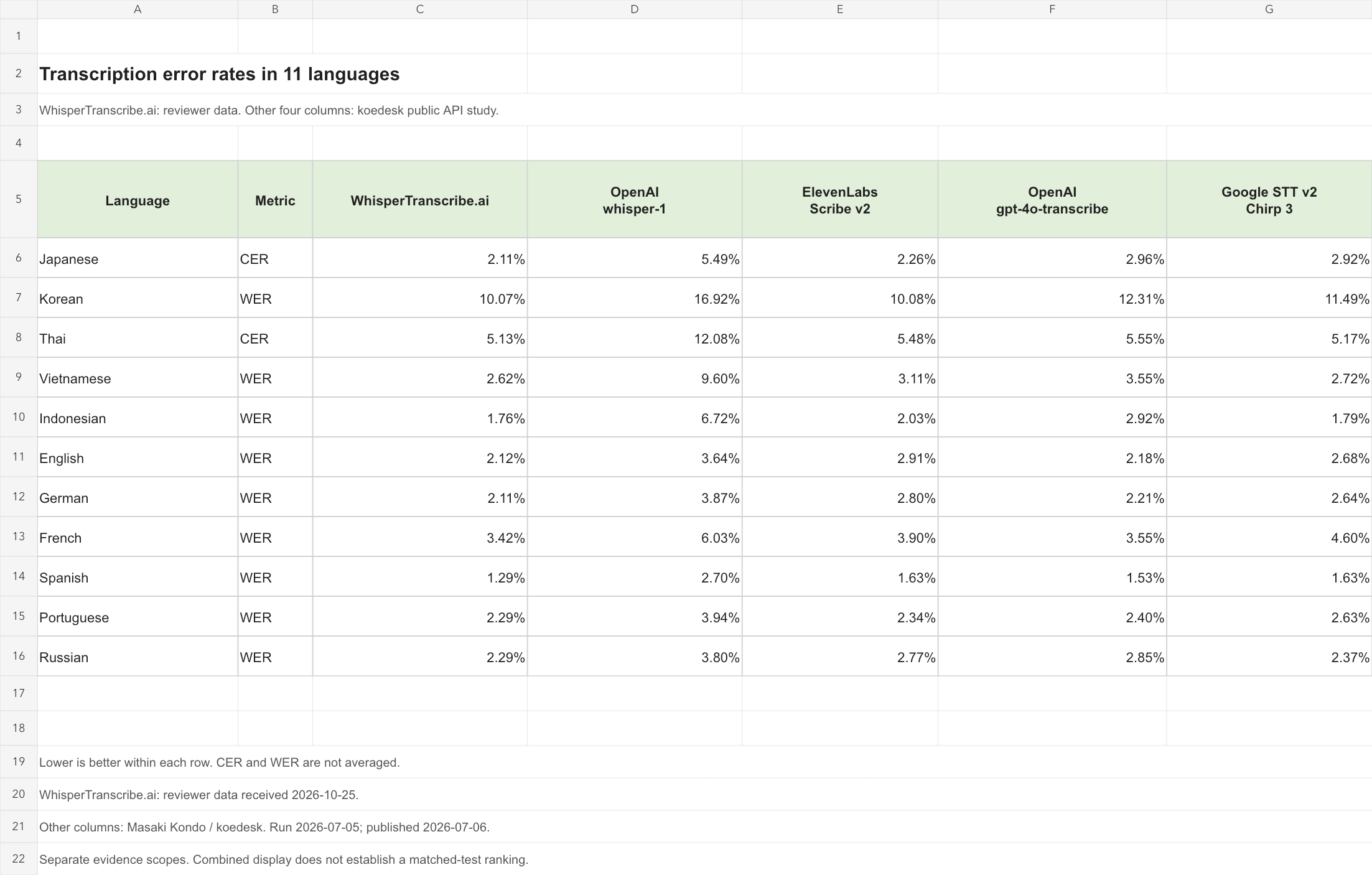The height and width of the screenshot is (875, 1372).
Task: Select the 'Japanese' language cell
Action: tap(138, 258)
